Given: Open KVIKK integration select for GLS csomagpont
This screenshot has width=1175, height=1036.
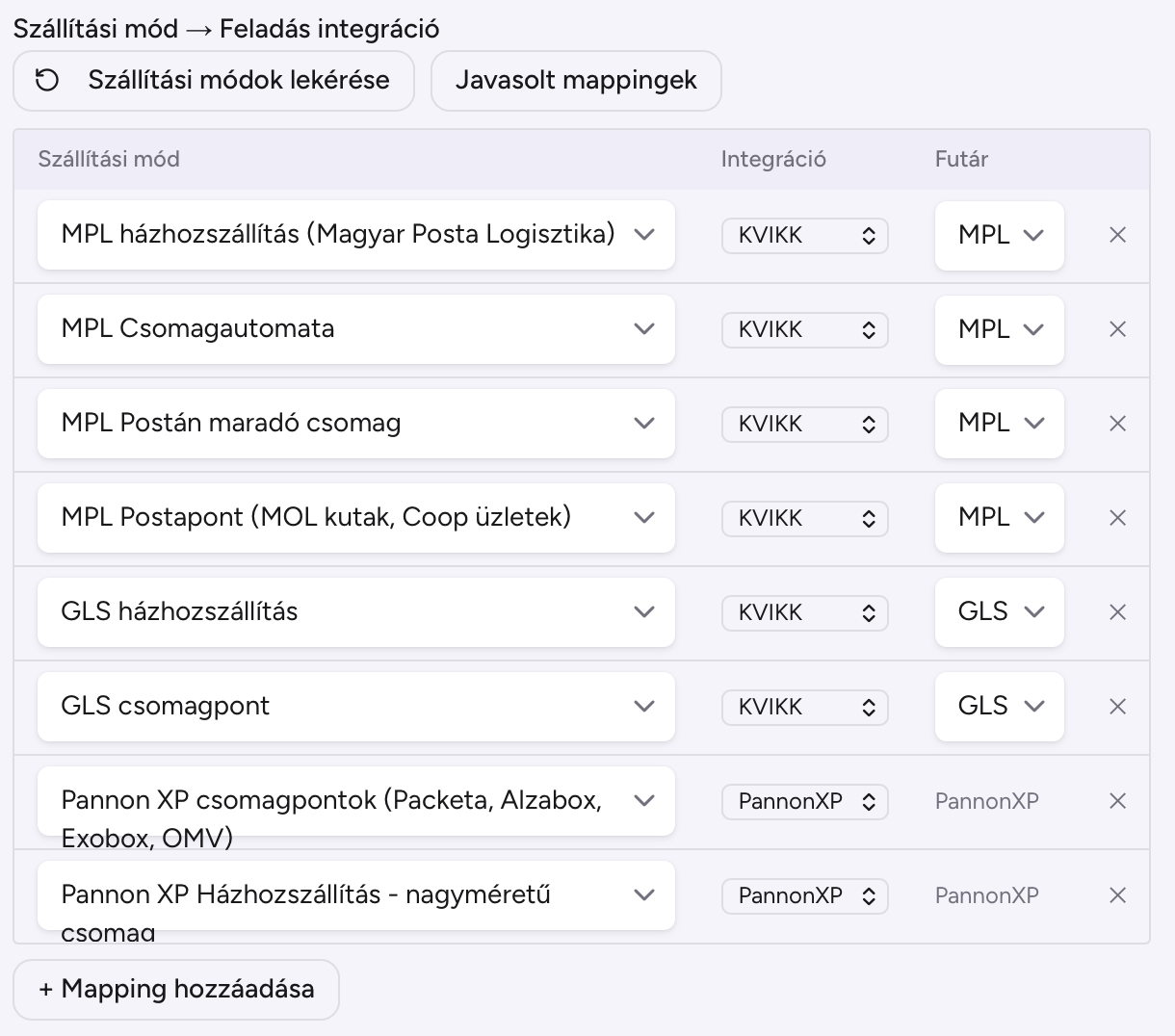Looking at the screenshot, I should pyautogui.click(x=805, y=707).
